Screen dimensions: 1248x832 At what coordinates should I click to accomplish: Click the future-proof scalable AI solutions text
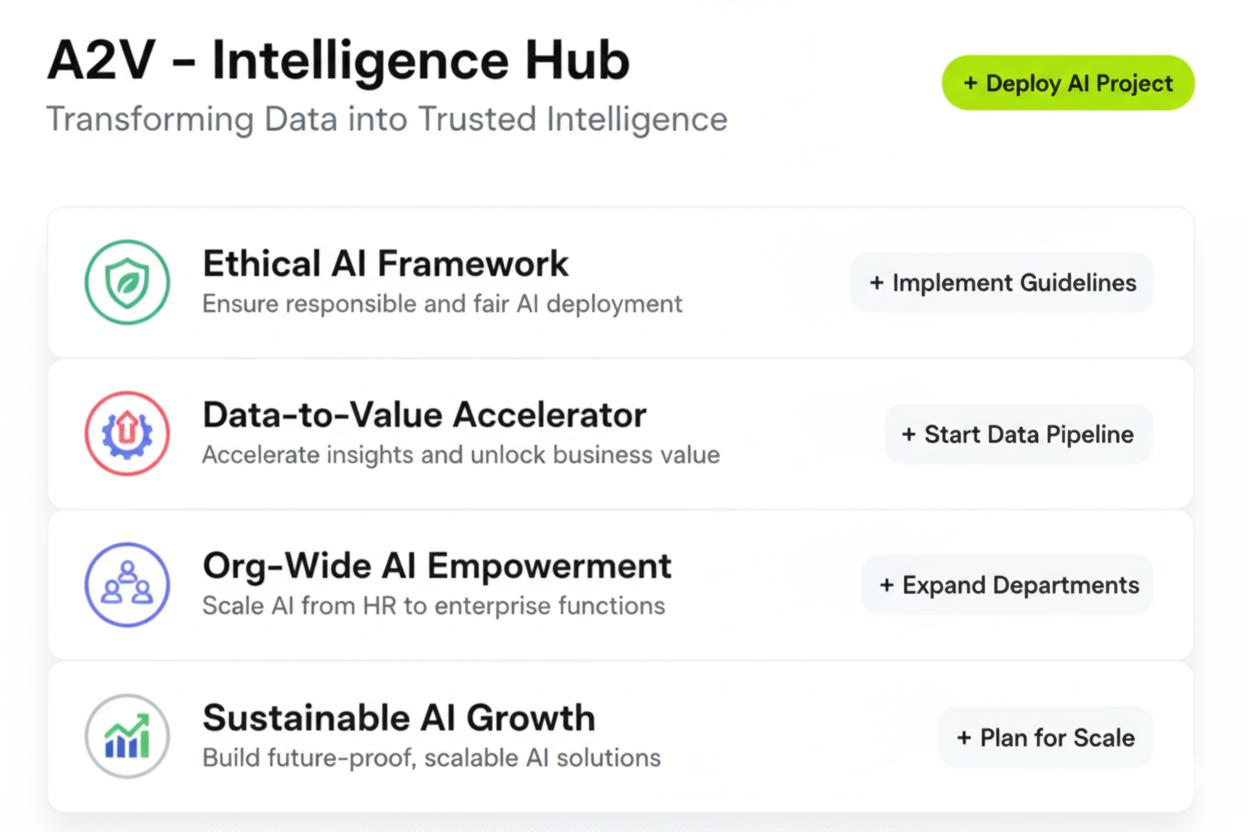(x=431, y=758)
